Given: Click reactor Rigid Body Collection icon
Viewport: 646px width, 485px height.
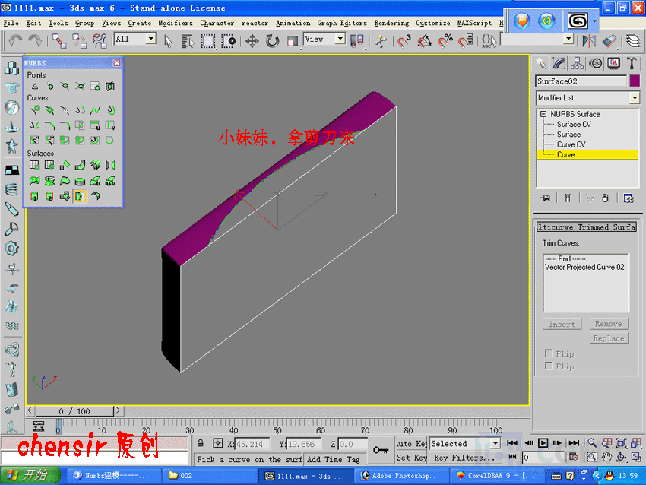Looking at the screenshot, I should 12,68.
